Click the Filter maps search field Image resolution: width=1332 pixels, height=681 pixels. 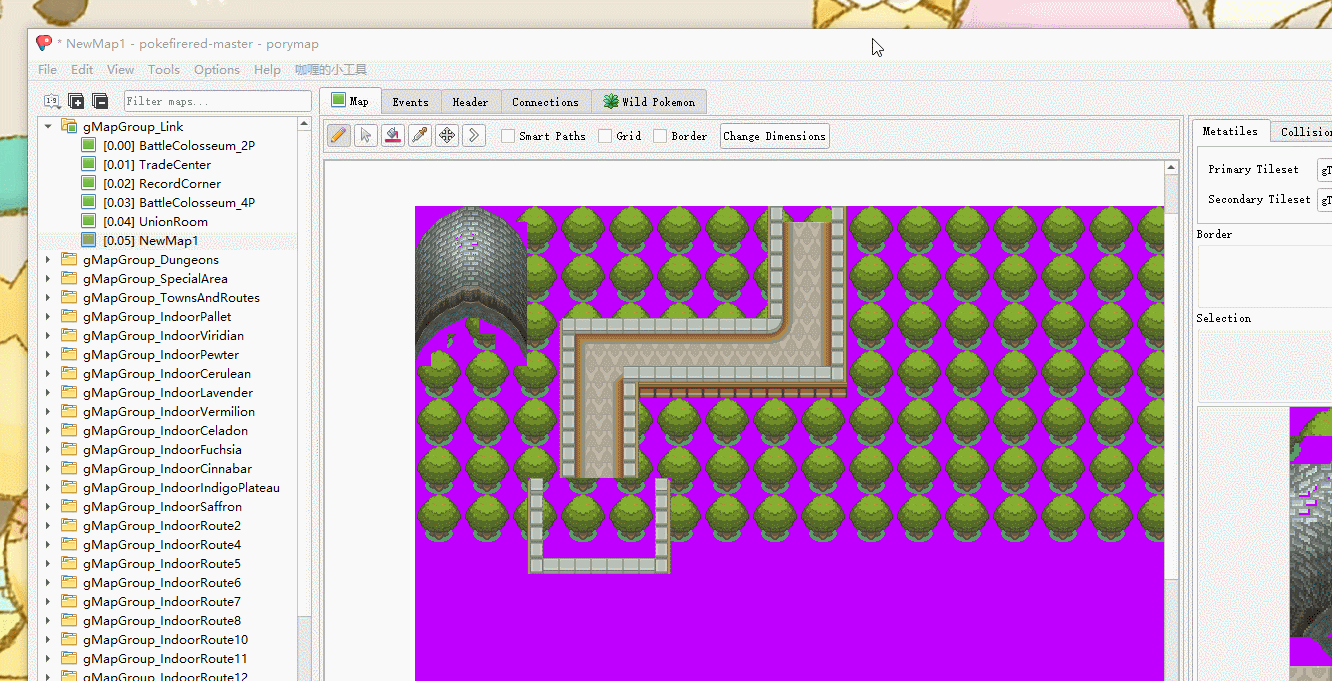pyautogui.click(x=218, y=101)
